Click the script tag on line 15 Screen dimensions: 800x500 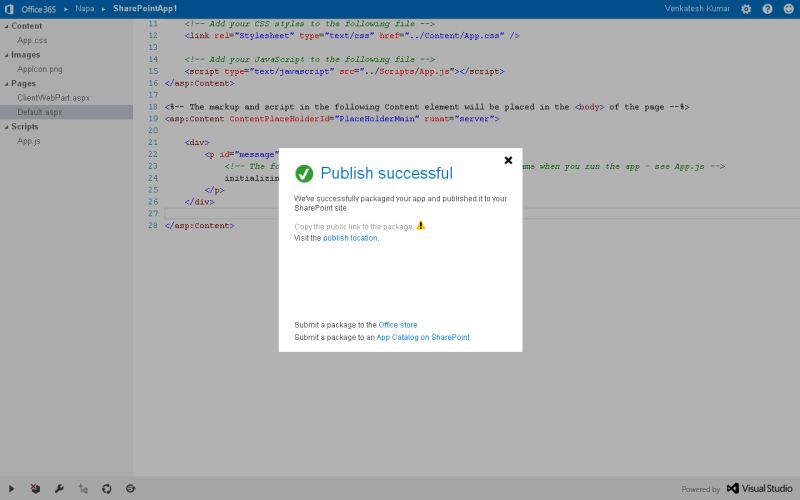[x=344, y=71]
